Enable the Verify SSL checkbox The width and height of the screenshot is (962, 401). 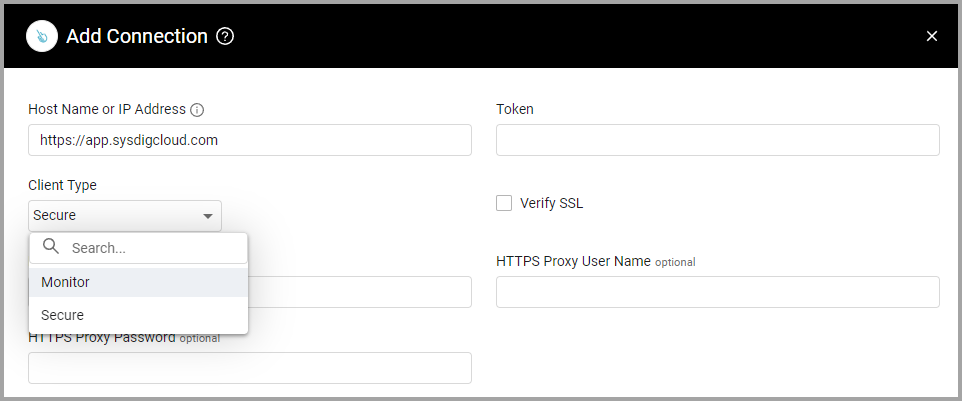click(504, 203)
